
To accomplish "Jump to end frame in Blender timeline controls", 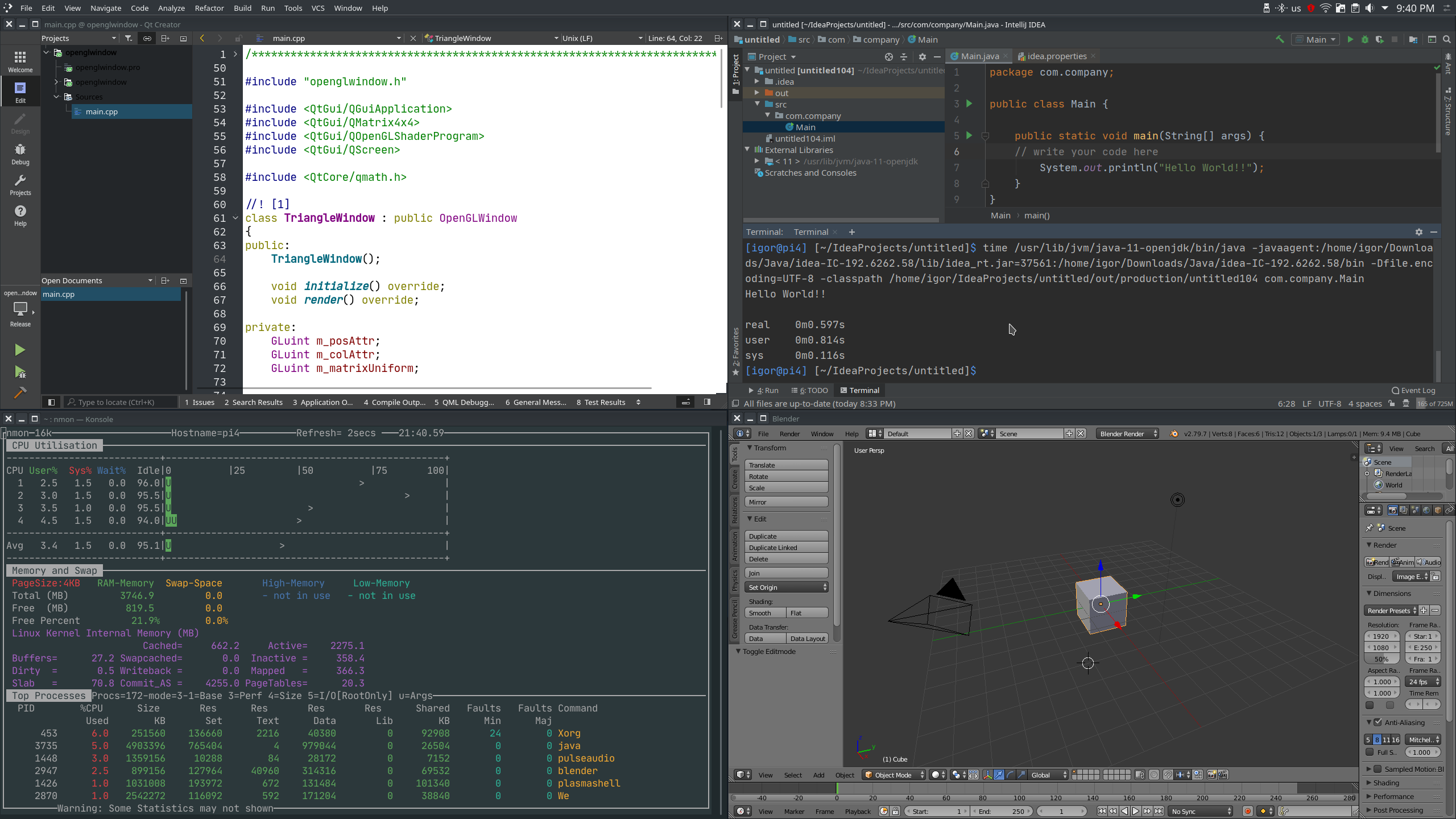I will point(1159,811).
